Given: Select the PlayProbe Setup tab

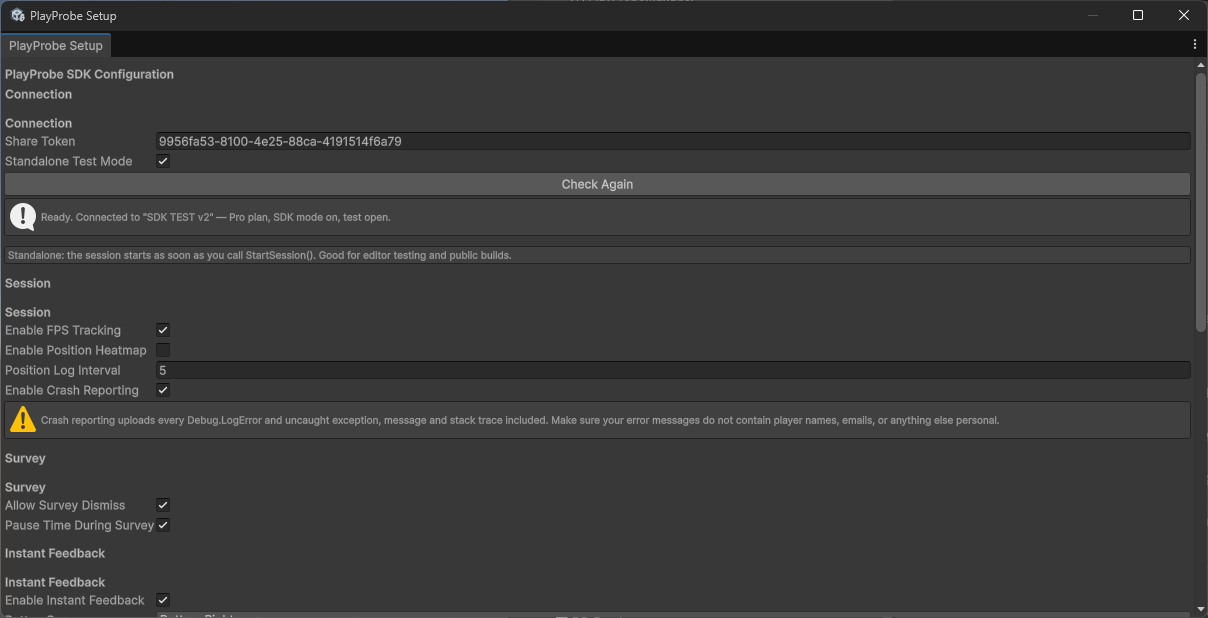Looking at the screenshot, I should (x=56, y=45).
